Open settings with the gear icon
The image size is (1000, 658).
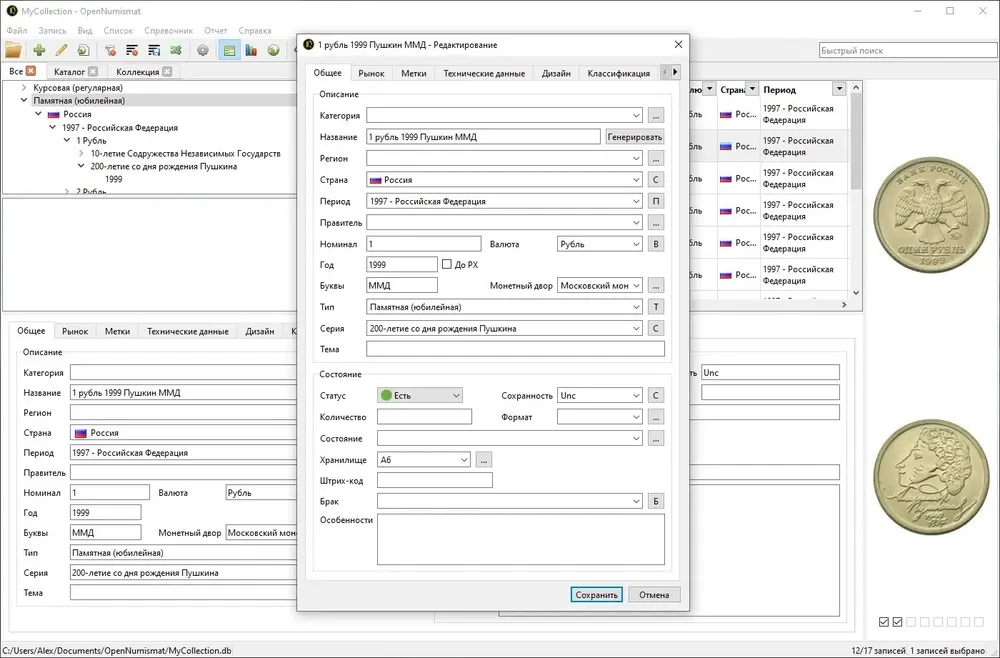pos(203,50)
